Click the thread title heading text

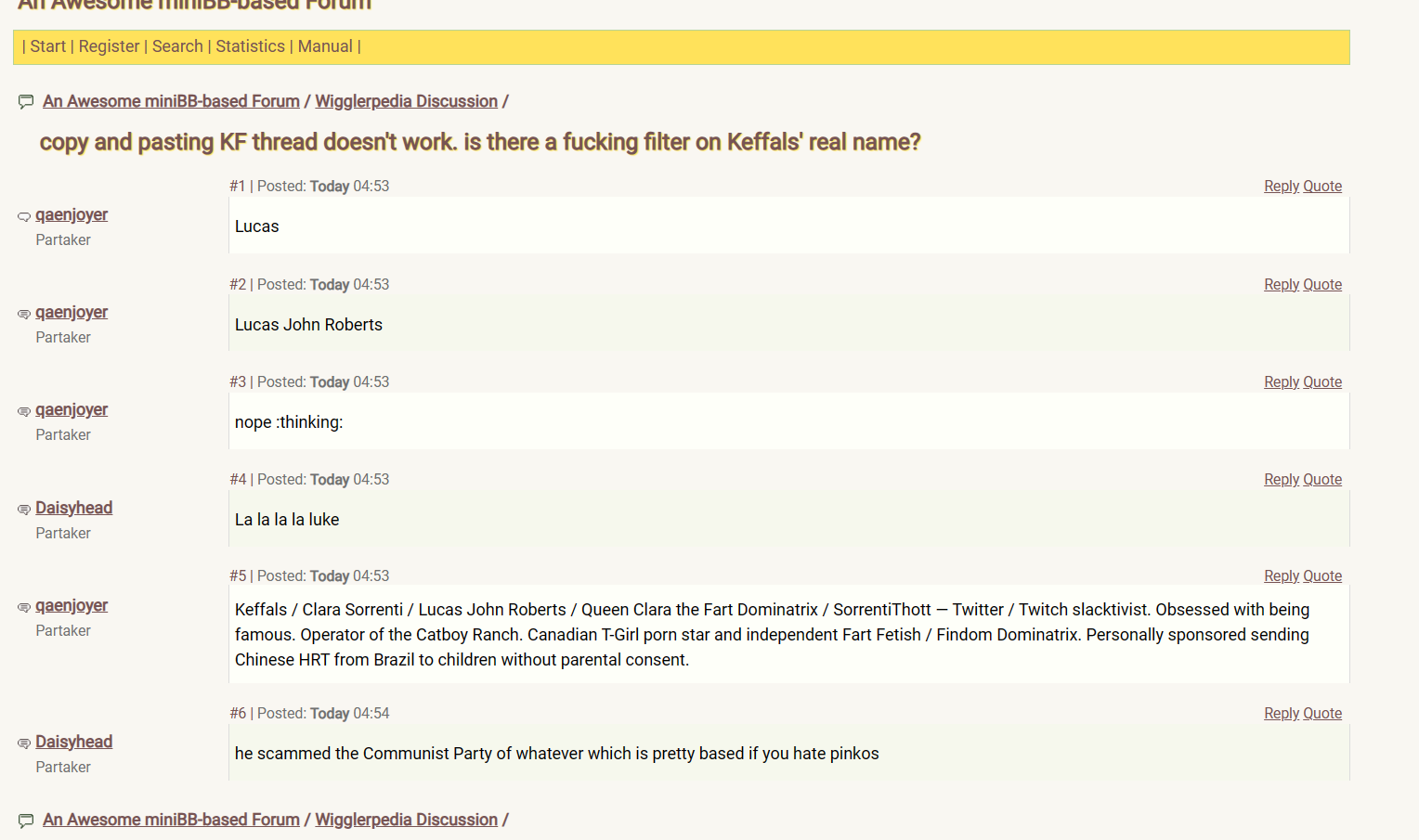click(480, 142)
